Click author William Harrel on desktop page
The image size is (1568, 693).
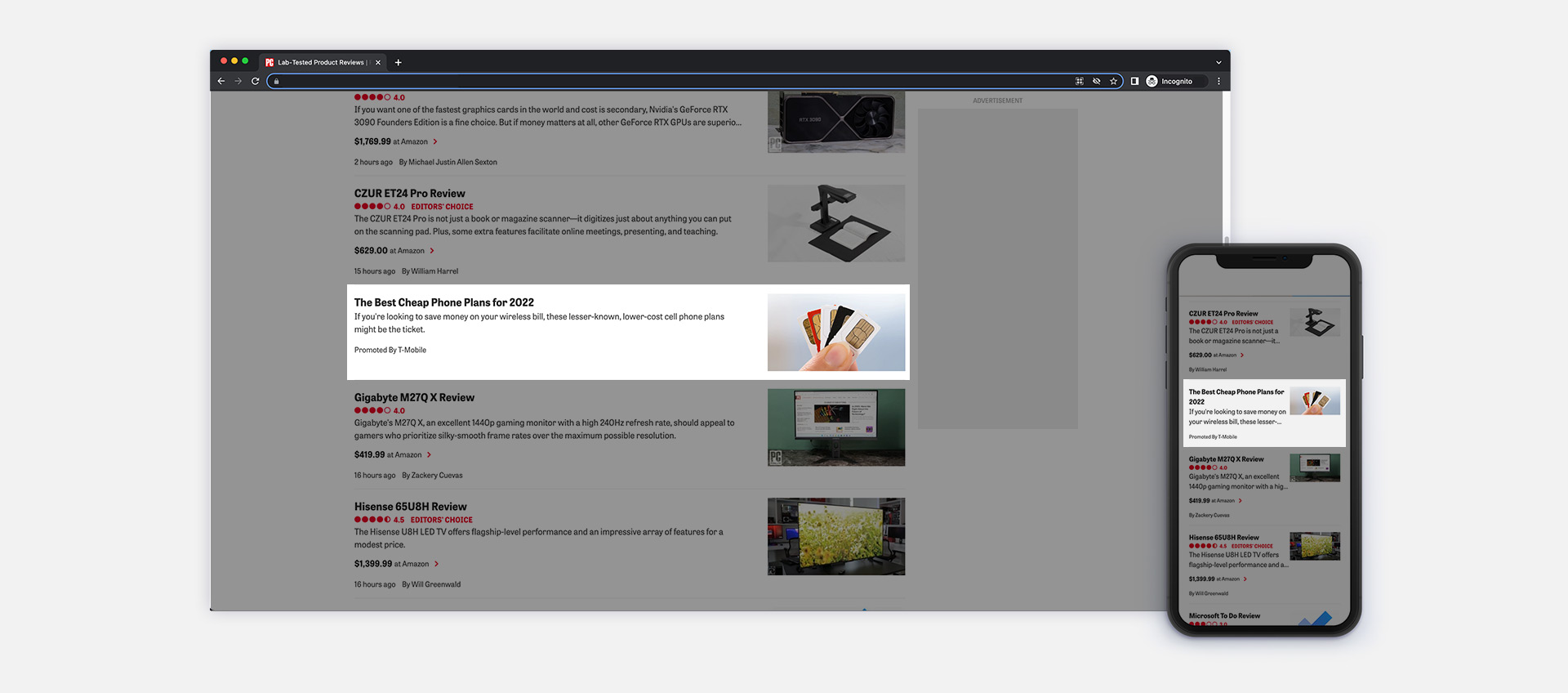pos(434,271)
